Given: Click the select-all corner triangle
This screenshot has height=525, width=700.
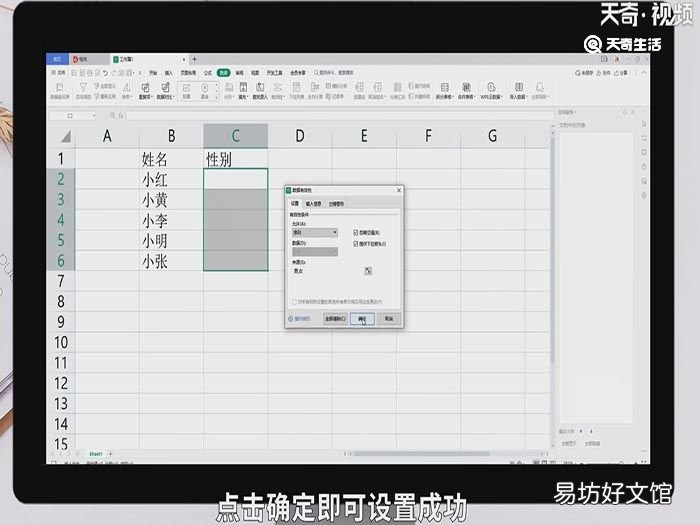Looking at the screenshot, I should coord(66,136).
